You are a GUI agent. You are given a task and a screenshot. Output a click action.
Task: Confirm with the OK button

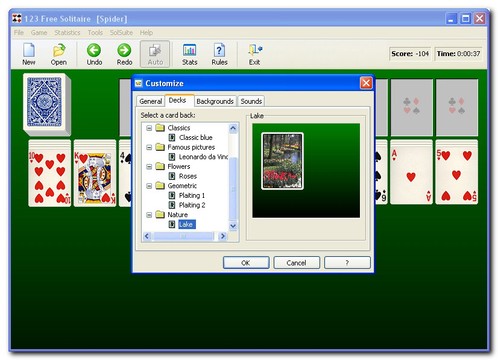(246, 263)
